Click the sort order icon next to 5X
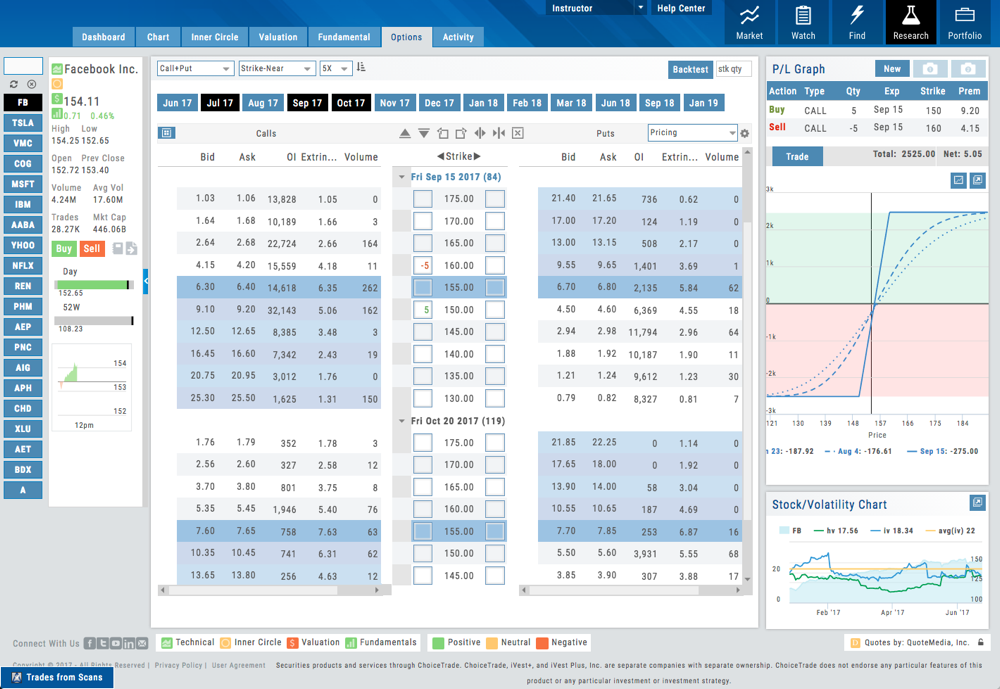Image resolution: width=1000 pixels, height=689 pixels. click(361, 67)
